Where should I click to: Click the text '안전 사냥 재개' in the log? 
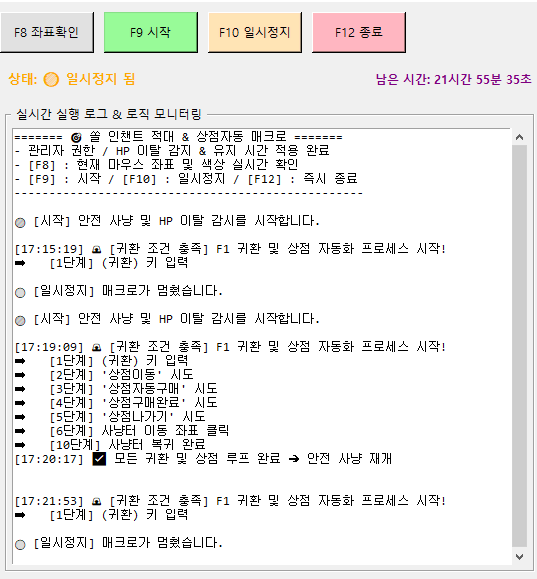click(x=349, y=459)
